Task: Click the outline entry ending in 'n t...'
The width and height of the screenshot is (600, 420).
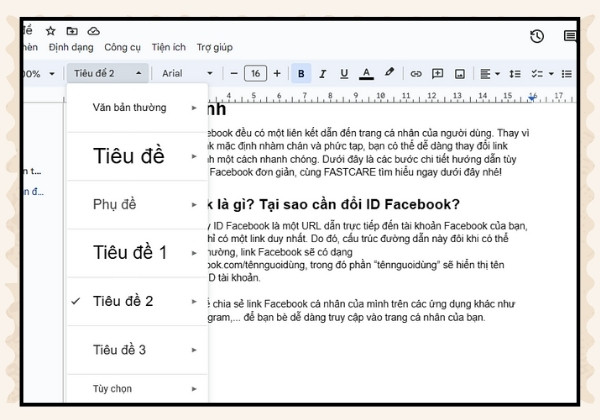Action: click(x=32, y=171)
